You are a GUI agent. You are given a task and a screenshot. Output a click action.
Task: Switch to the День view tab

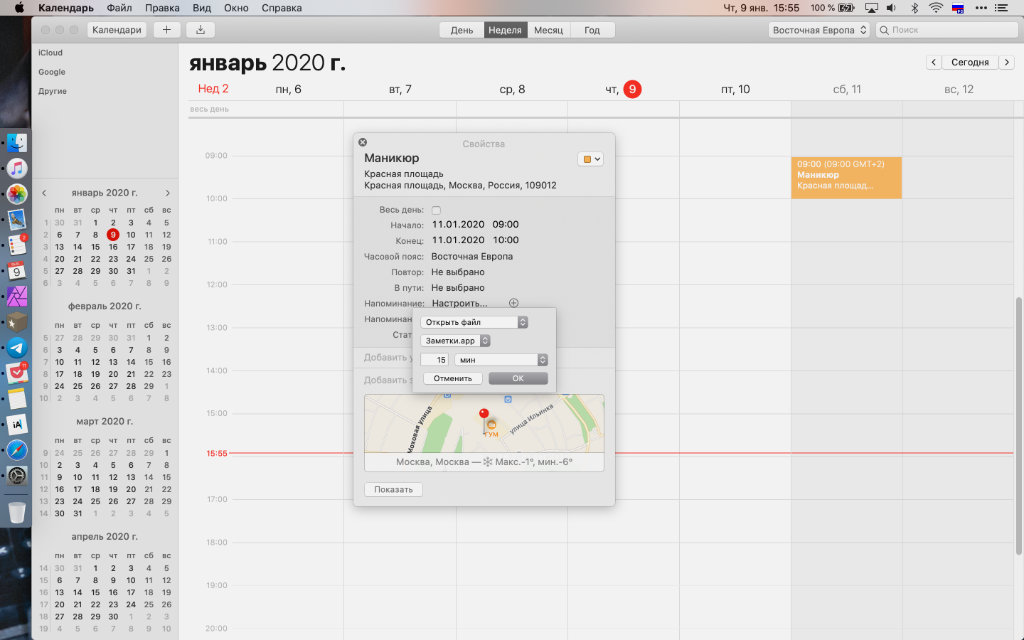(x=462, y=30)
